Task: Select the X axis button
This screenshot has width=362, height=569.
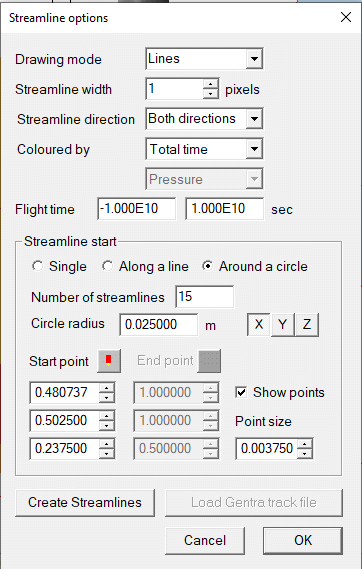Action: click(259, 324)
